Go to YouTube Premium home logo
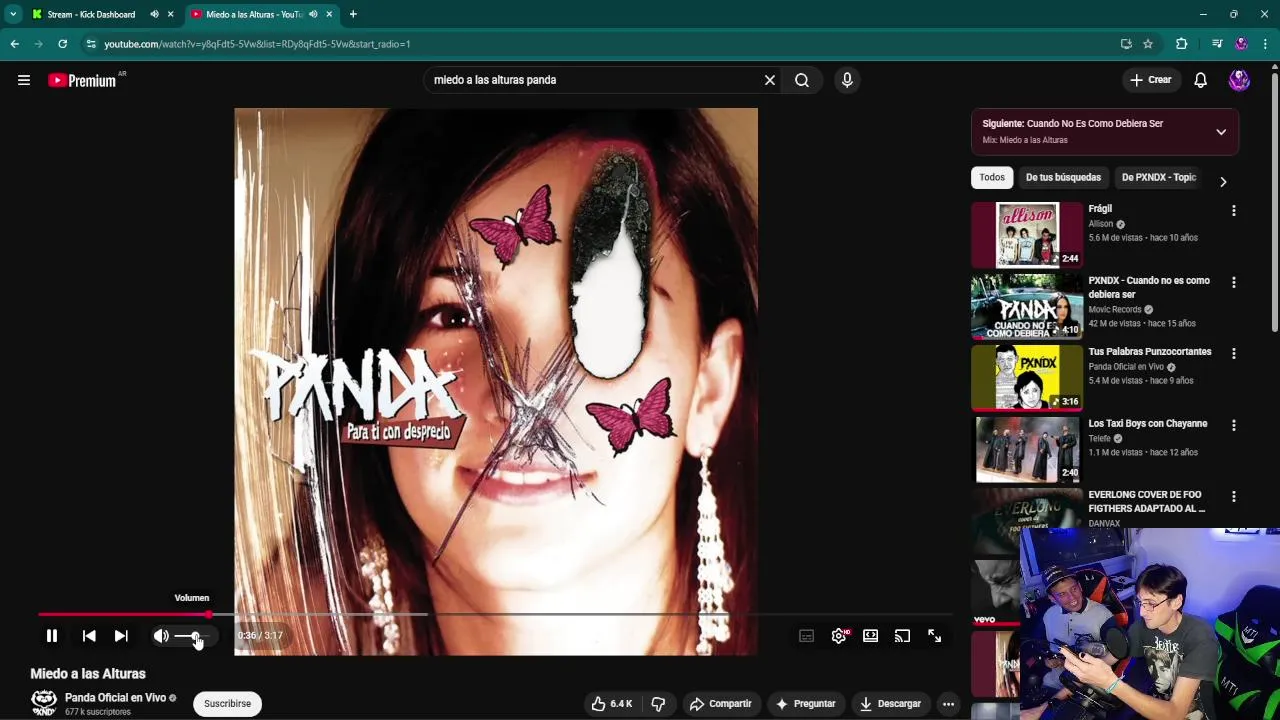The height and width of the screenshot is (720, 1280). pyautogui.click(x=82, y=81)
